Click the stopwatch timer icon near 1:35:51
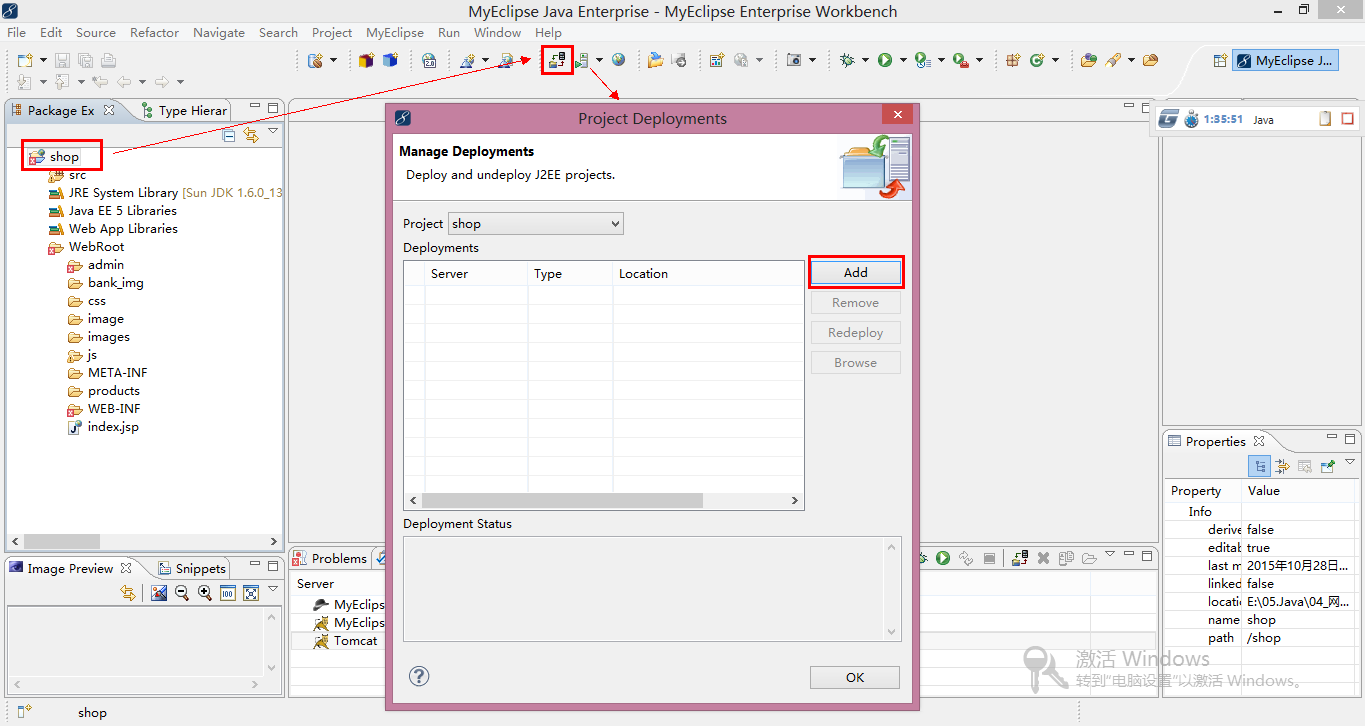1365x726 pixels. pyautogui.click(x=1191, y=119)
